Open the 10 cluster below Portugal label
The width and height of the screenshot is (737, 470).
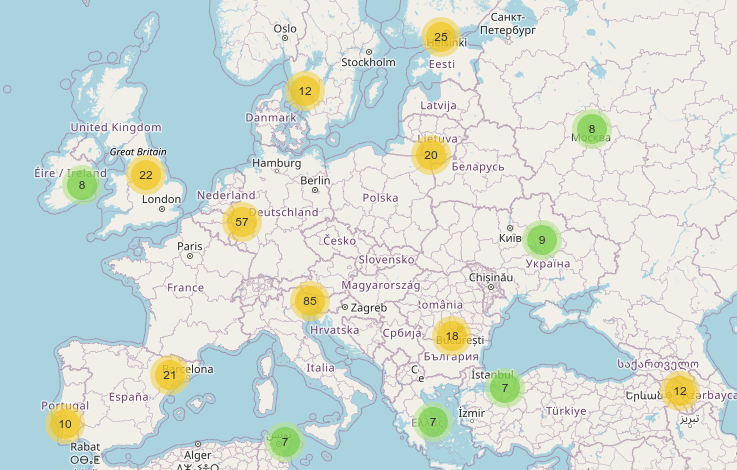point(65,424)
